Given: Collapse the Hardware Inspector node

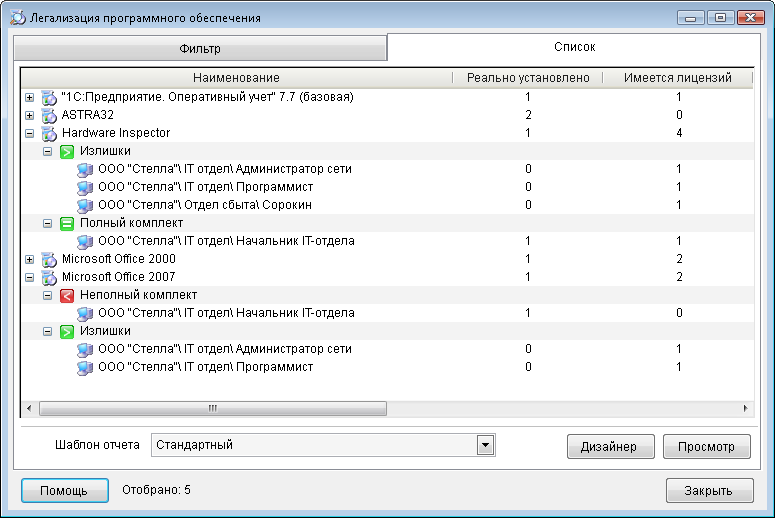Looking at the screenshot, I should 30,133.
